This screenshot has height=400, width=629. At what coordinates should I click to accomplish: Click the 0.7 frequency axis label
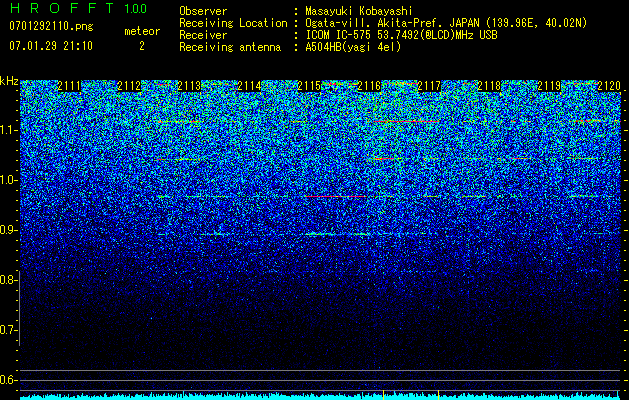pyautogui.click(x=6, y=330)
